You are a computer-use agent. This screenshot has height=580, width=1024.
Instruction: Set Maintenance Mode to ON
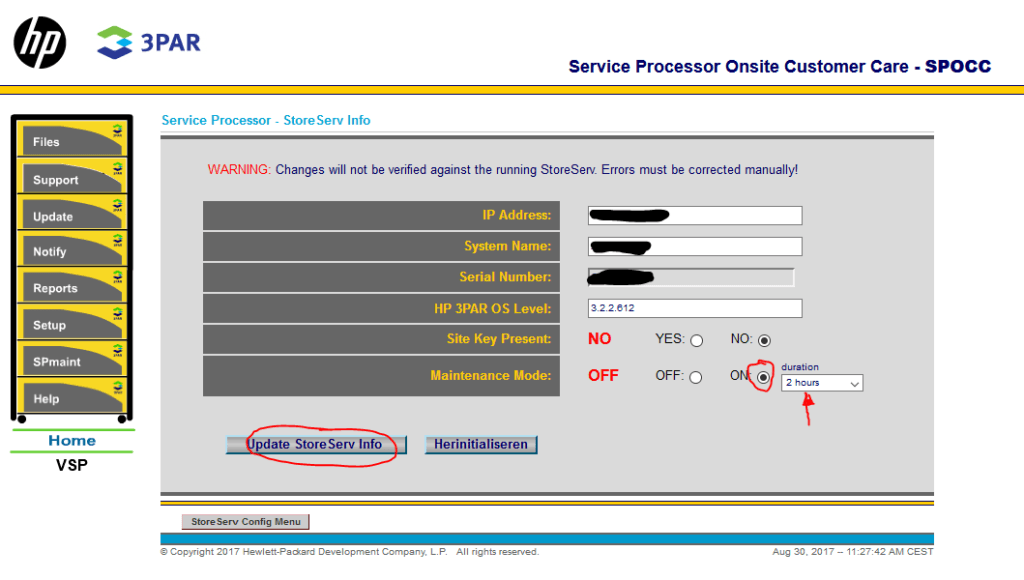(763, 378)
